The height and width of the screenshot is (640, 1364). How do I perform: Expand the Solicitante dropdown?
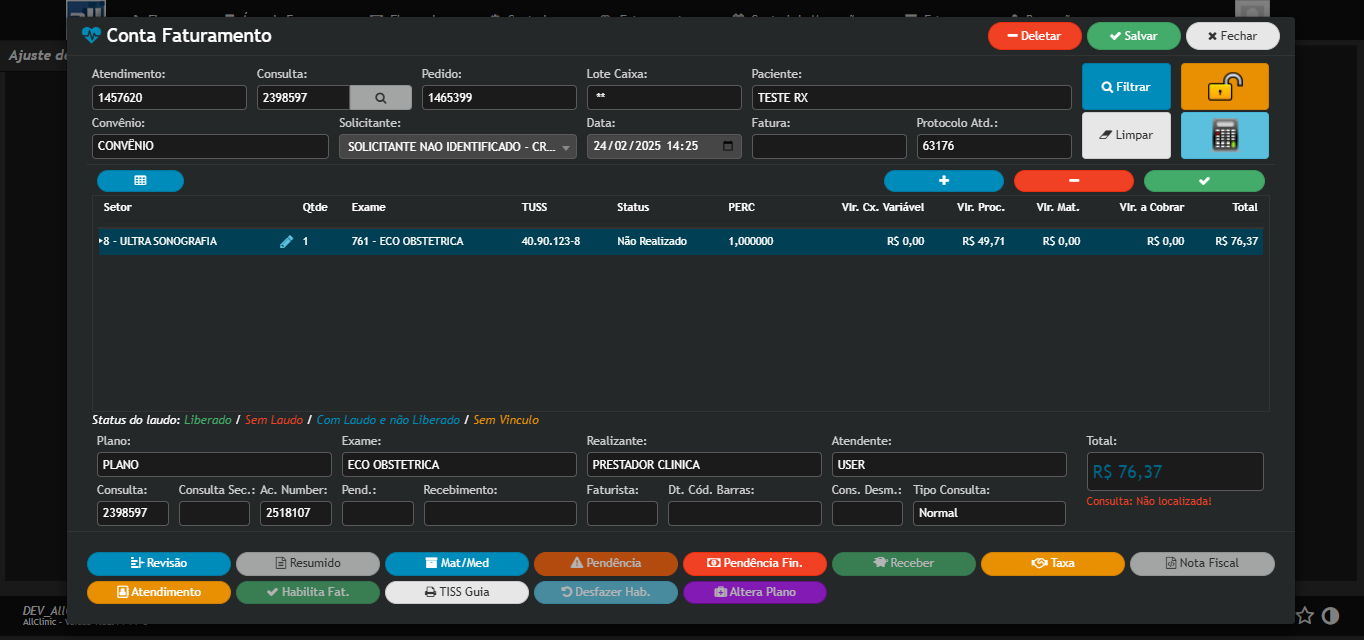pos(567,147)
